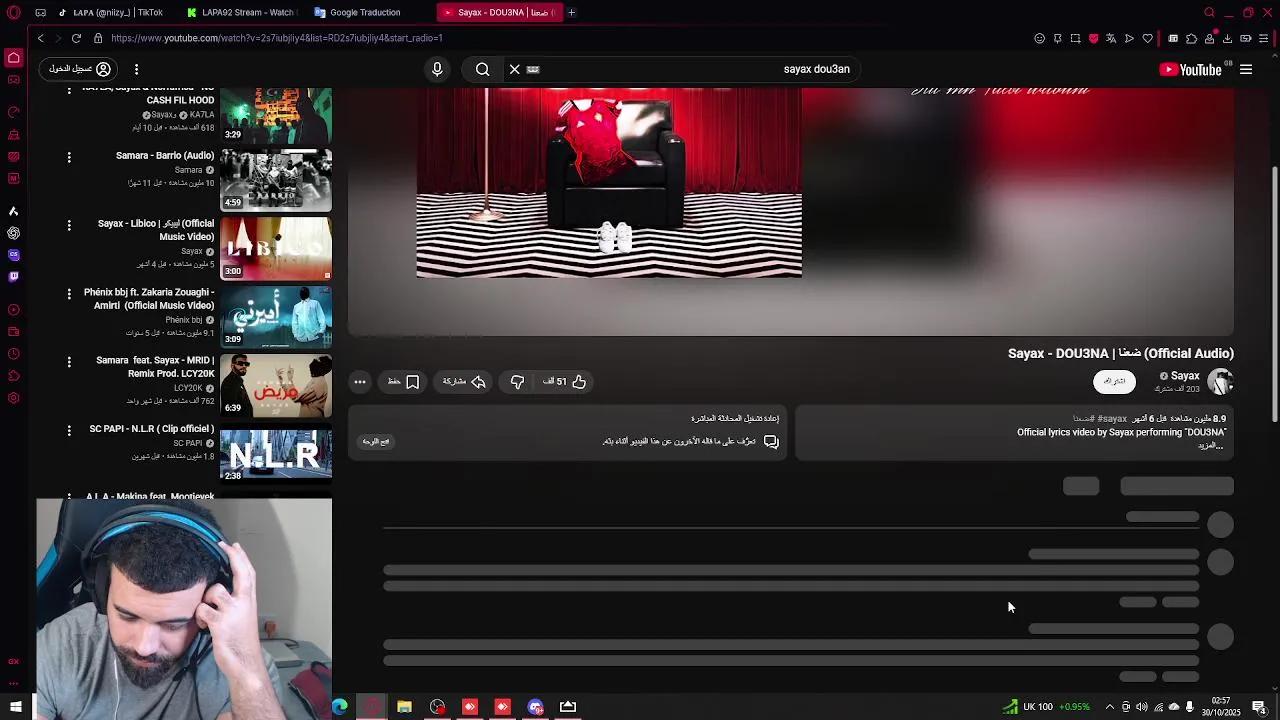Open history clock icon in sidebar
The image size is (1280, 720).
coord(13,354)
